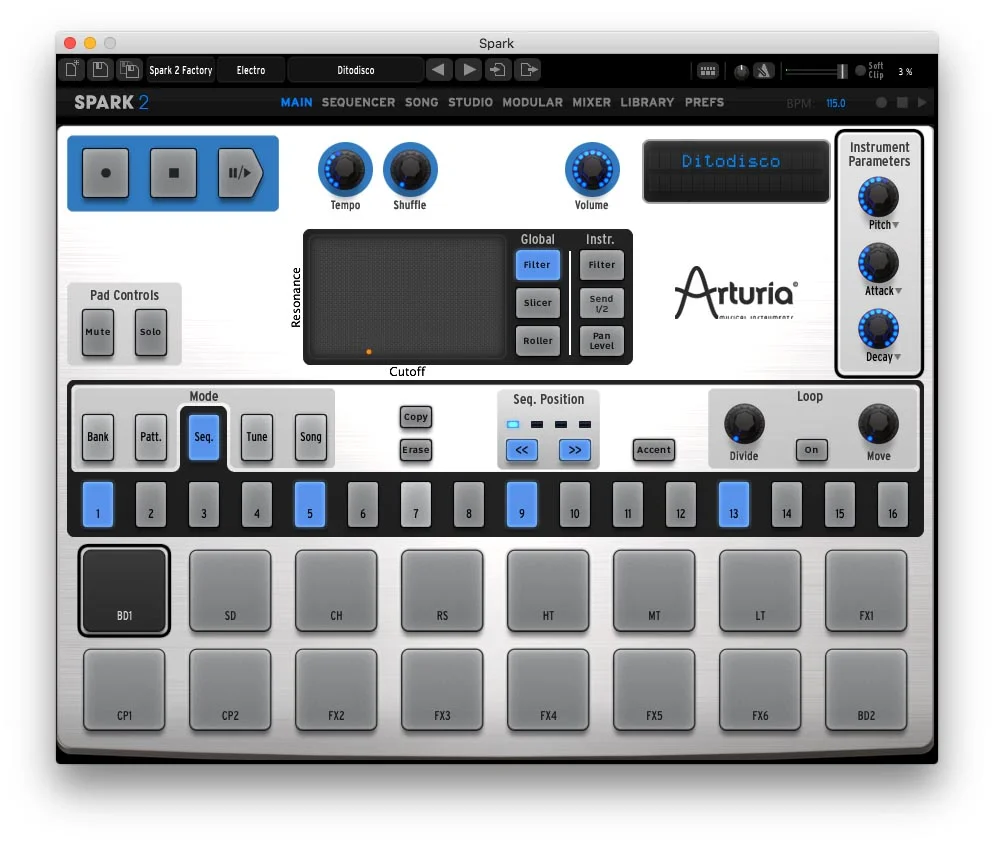Open the Decay parameter dropdown arrow
994x844 pixels.
pos(898,357)
